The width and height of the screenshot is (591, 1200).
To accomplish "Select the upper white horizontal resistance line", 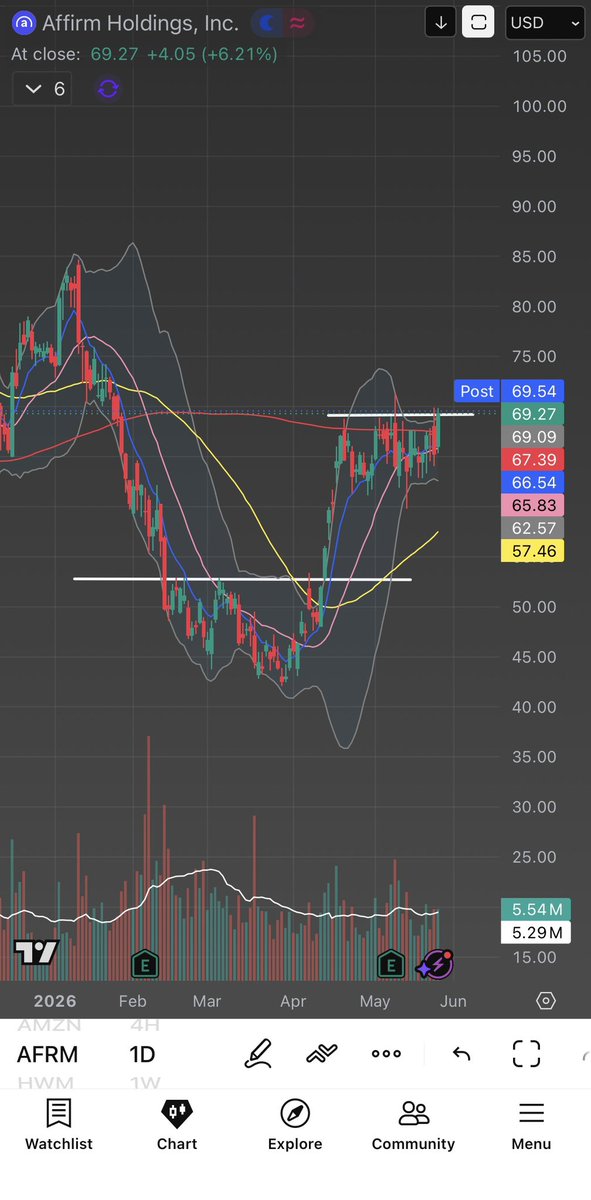I will 400,414.
